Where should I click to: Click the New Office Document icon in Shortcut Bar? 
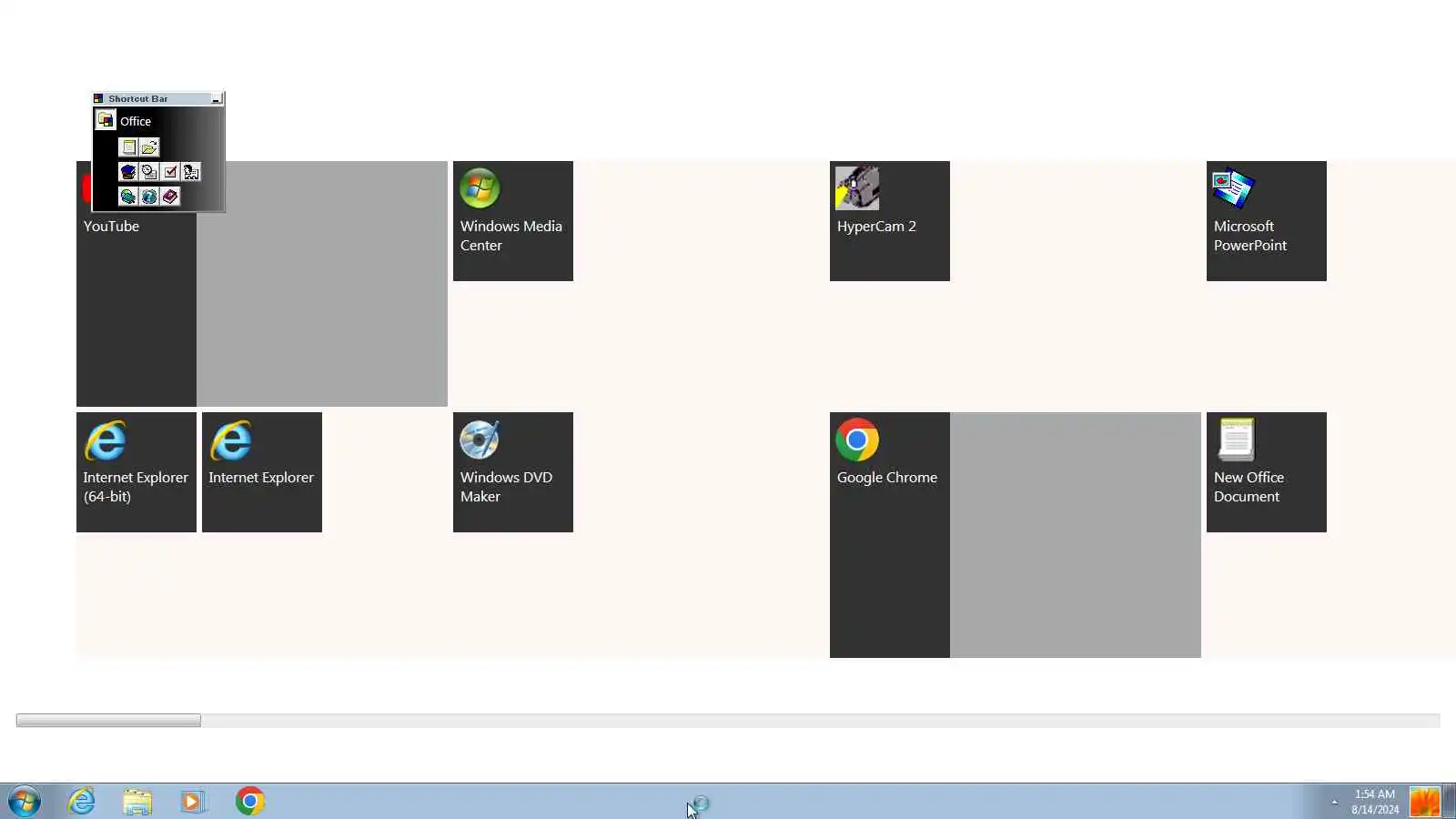tap(129, 147)
